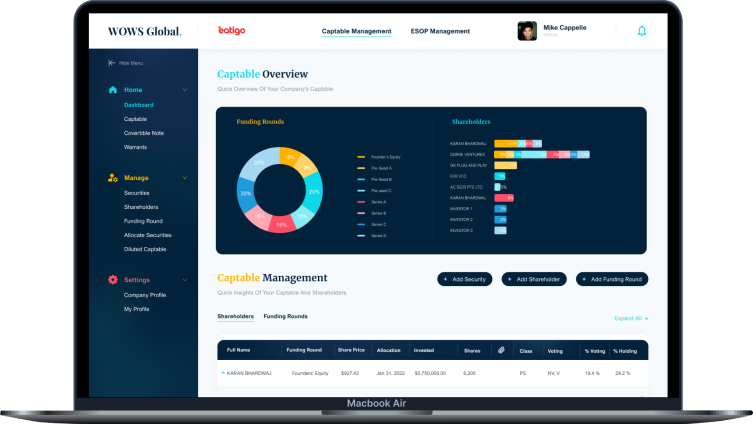
Task: Click Add Funding Round button
Action: click(612, 279)
